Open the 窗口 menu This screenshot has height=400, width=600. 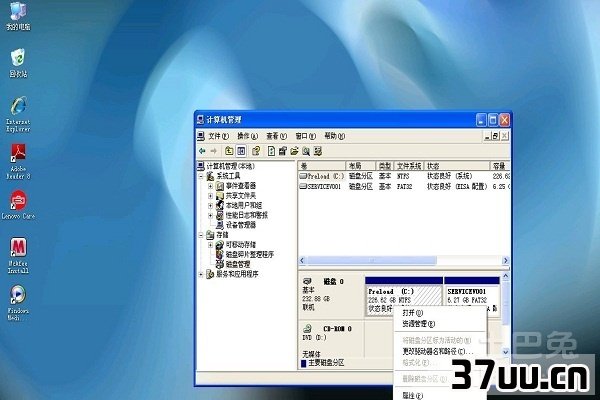click(x=305, y=136)
